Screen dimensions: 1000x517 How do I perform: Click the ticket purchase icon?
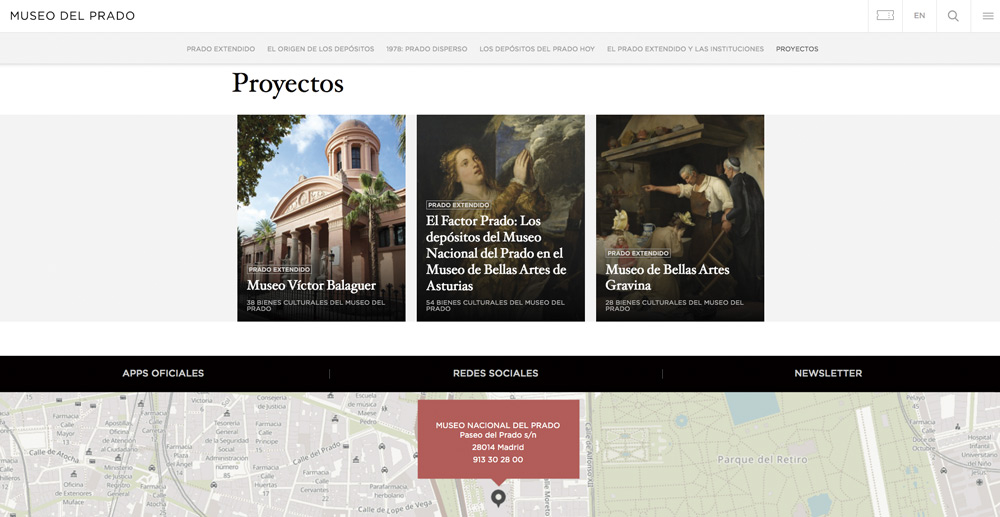[x=885, y=16]
